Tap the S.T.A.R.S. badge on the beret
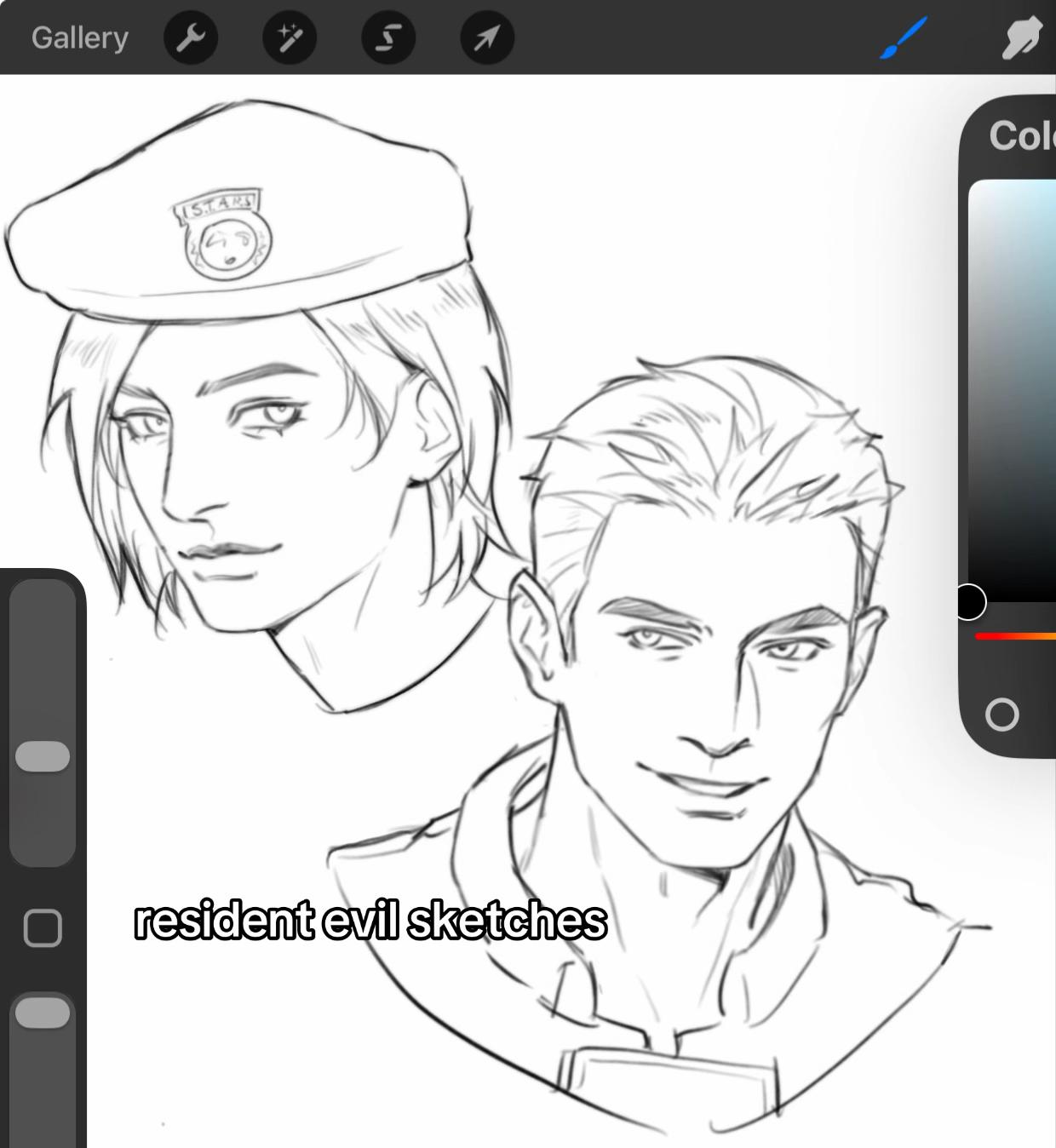This screenshot has width=1056, height=1148. pyautogui.click(x=225, y=238)
